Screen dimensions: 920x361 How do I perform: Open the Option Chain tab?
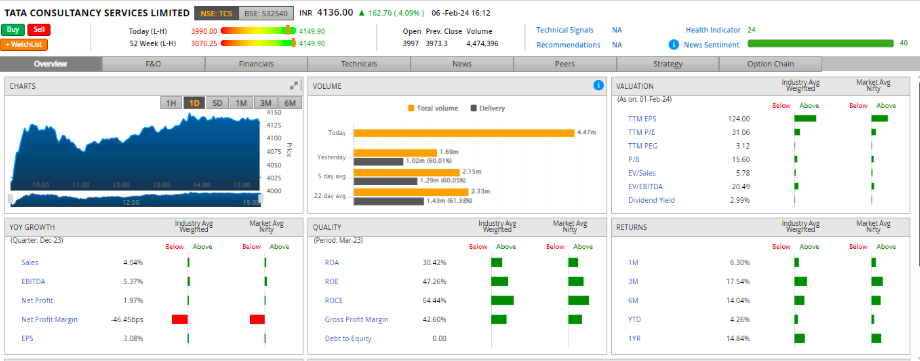(770, 65)
